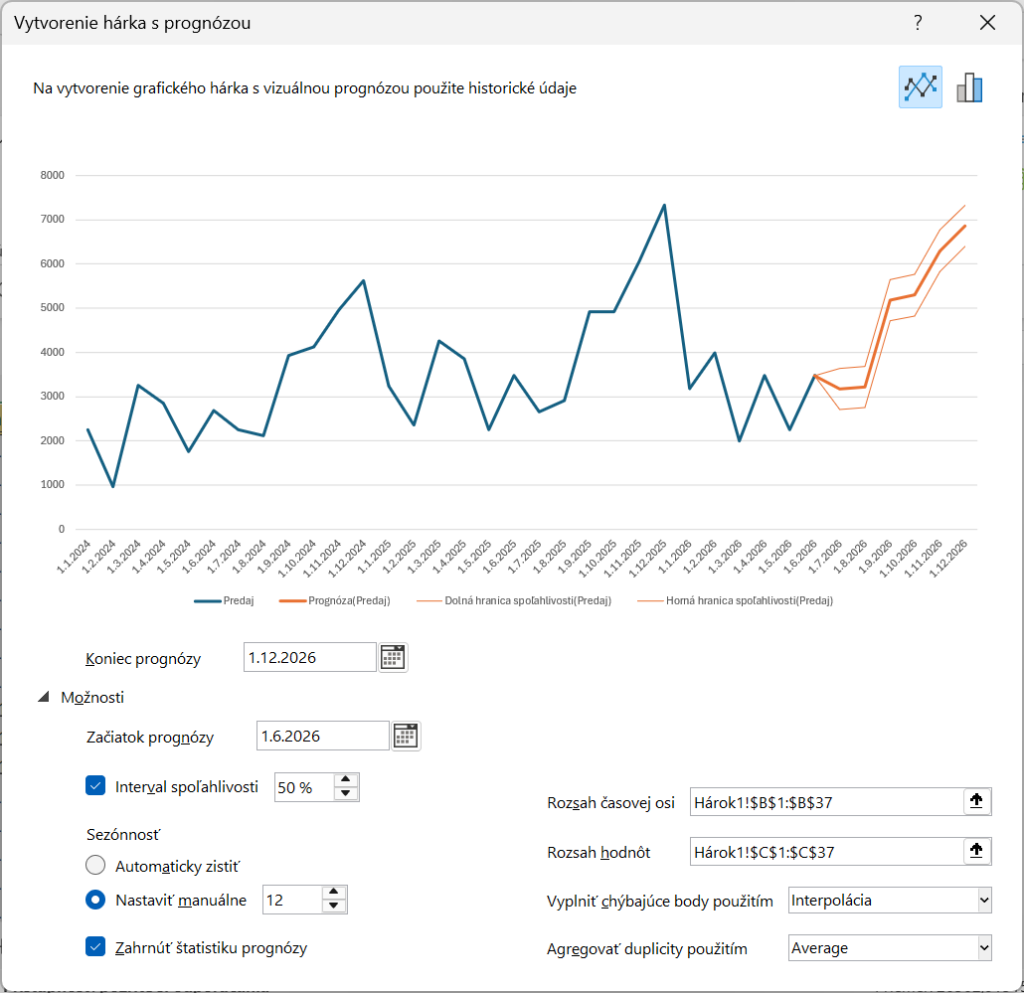Image resolution: width=1024 pixels, height=993 pixels.
Task: Select the Nastaviť manuálne radio button
Action: 96,899
